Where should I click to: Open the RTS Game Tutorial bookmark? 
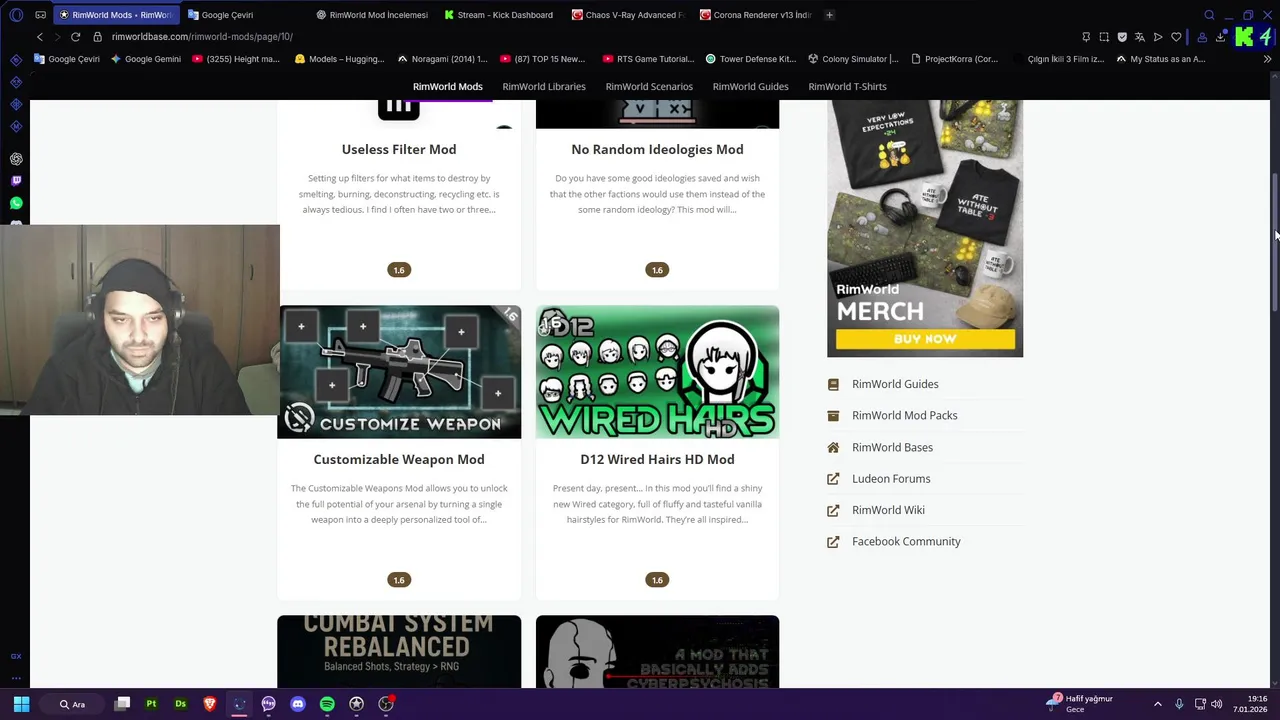[648, 59]
